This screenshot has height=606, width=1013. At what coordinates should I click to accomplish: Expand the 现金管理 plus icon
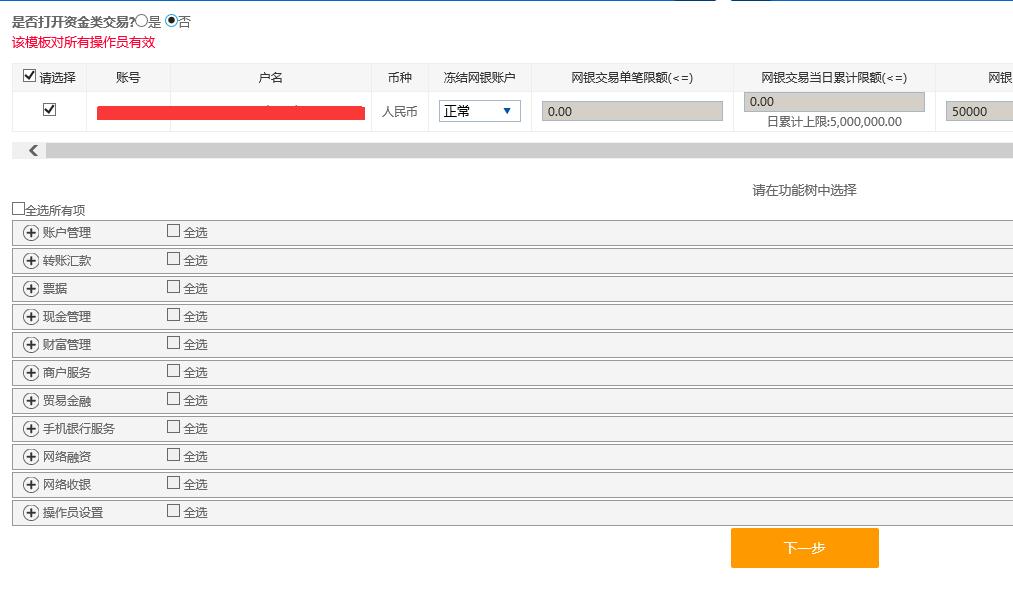click(31, 317)
